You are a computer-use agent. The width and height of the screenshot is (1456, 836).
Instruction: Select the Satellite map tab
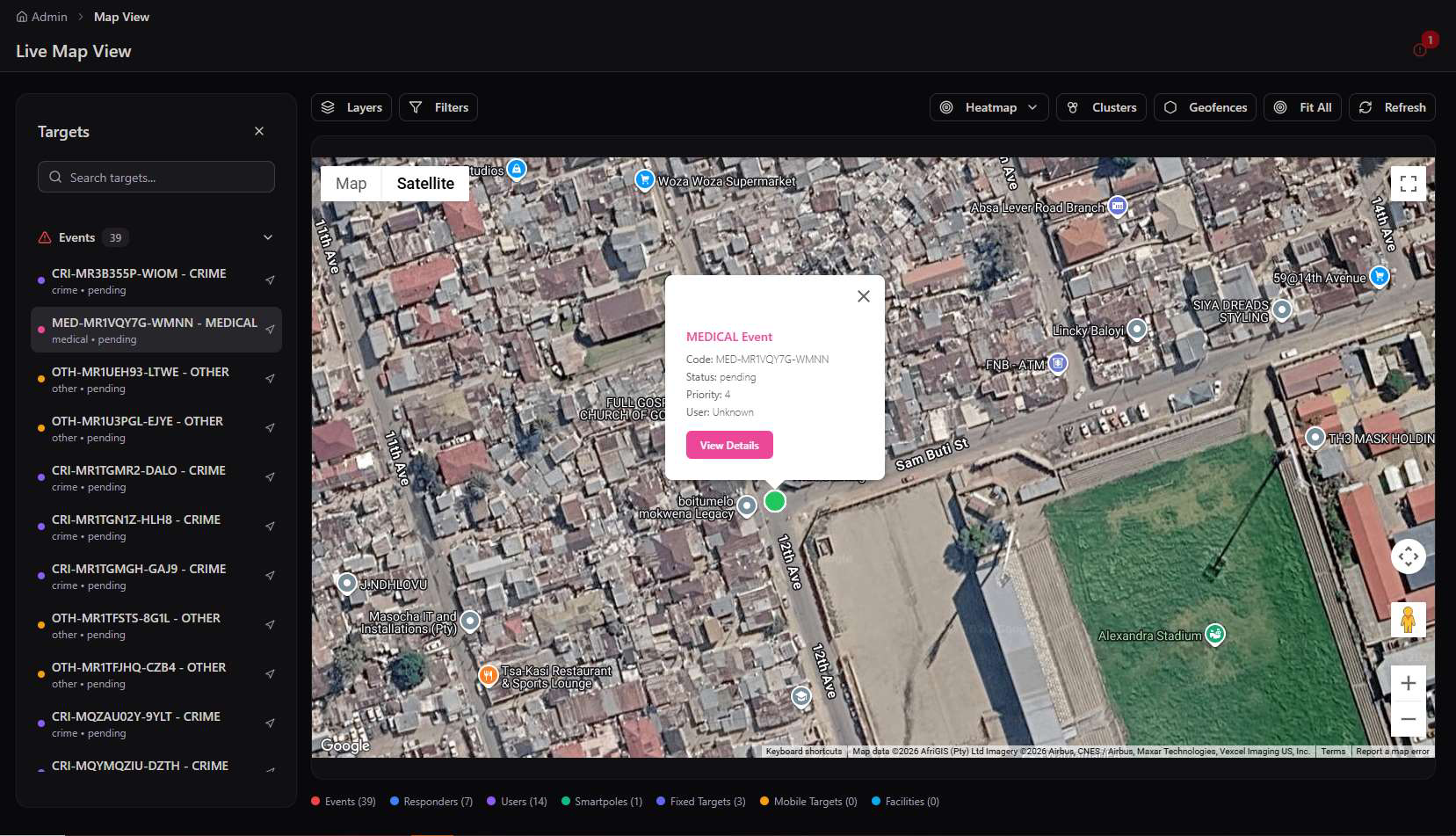[425, 184]
